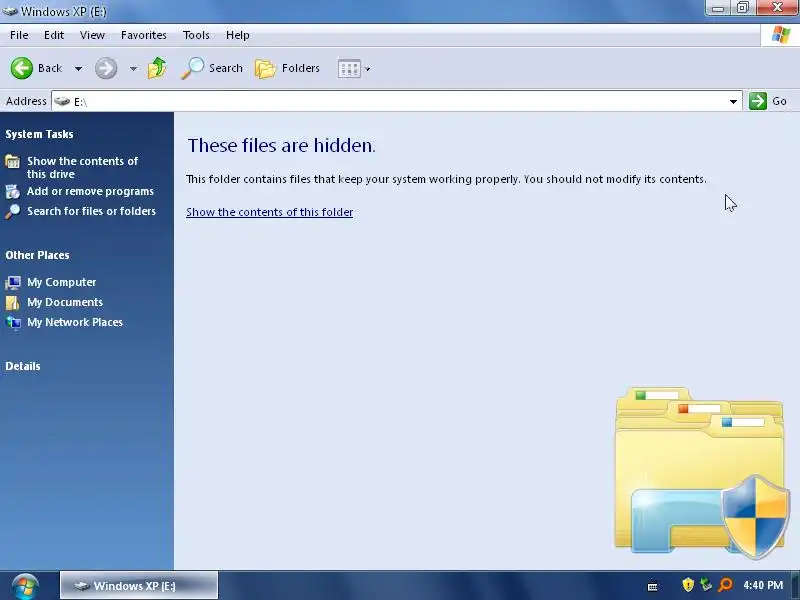Image resolution: width=800 pixels, height=600 pixels.
Task: Minimize the Windows XP (E:) window
Action: tap(718, 8)
